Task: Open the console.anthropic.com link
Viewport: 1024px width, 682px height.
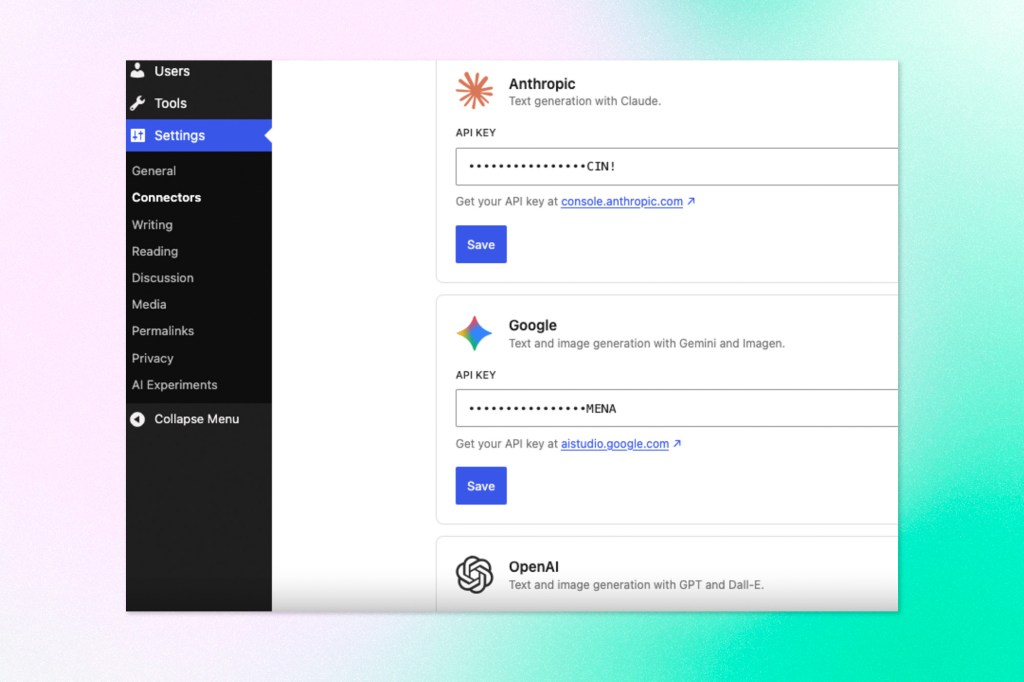Action: click(x=620, y=201)
